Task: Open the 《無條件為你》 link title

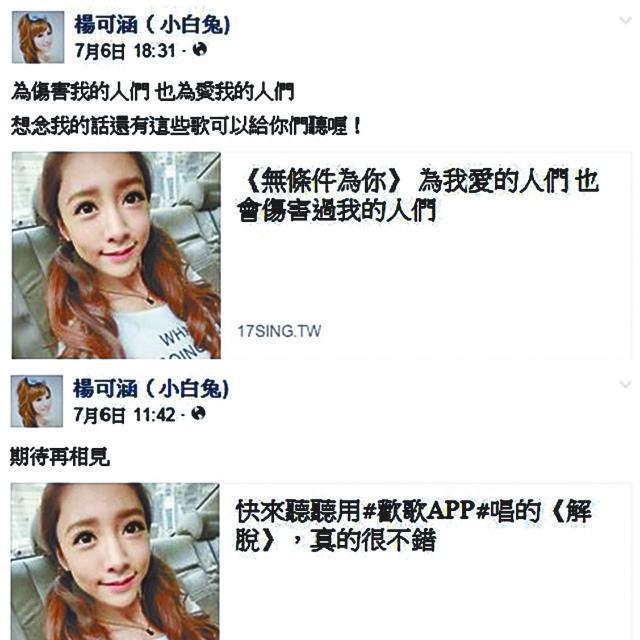Action: click(x=418, y=195)
